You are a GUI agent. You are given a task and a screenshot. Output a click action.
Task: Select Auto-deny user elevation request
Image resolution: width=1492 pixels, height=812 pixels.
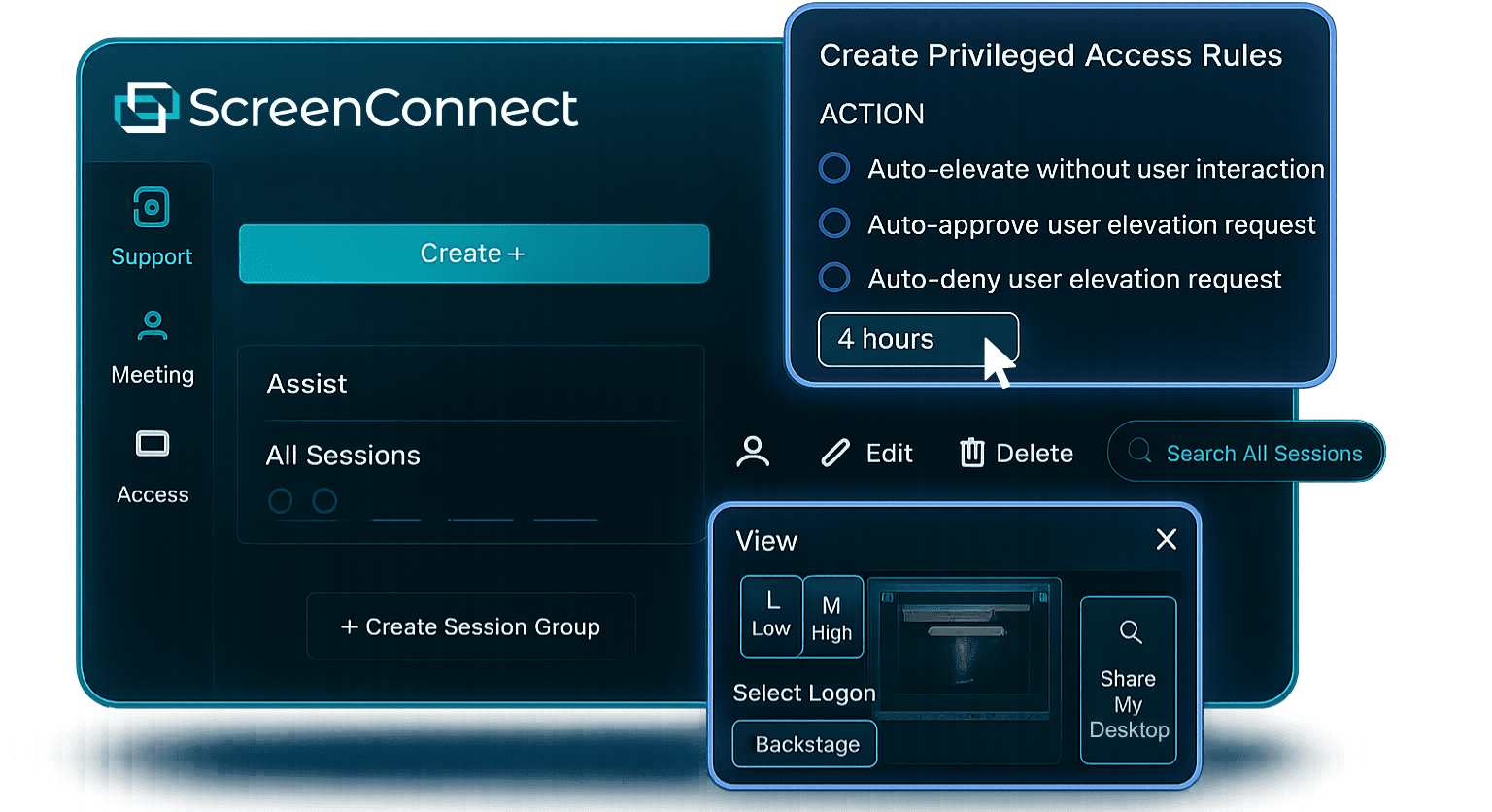point(834,278)
